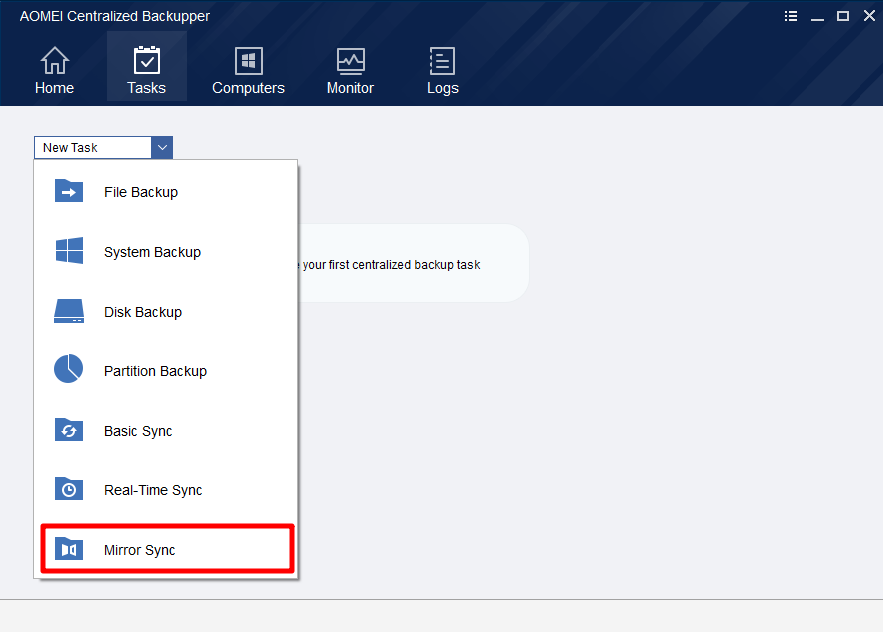The width and height of the screenshot is (883, 632).
Task: Open the Home tab icon
Action: (x=55, y=60)
